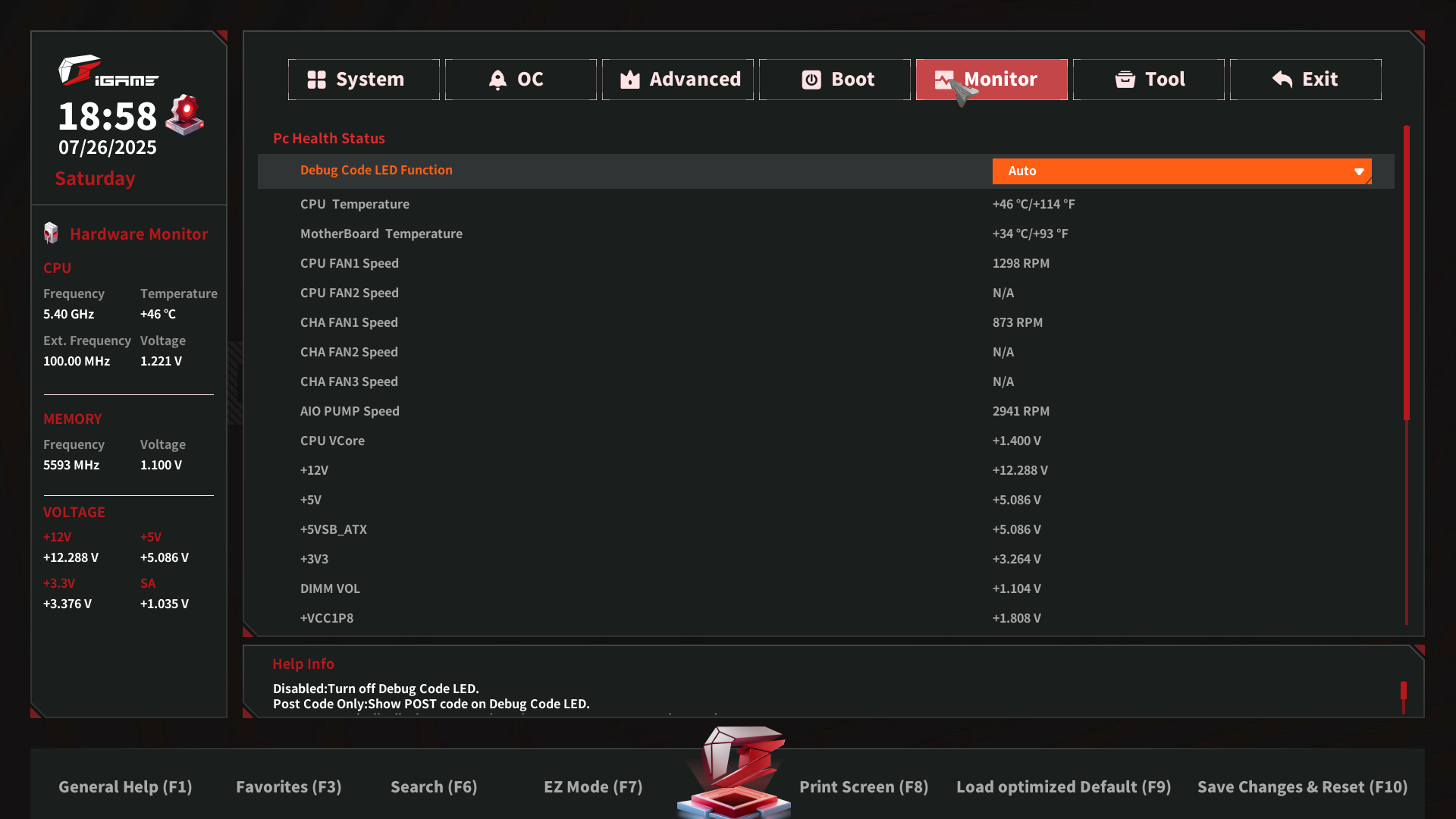This screenshot has height=819, width=1456.
Task: Click the System tab grid icon
Action: (x=316, y=80)
